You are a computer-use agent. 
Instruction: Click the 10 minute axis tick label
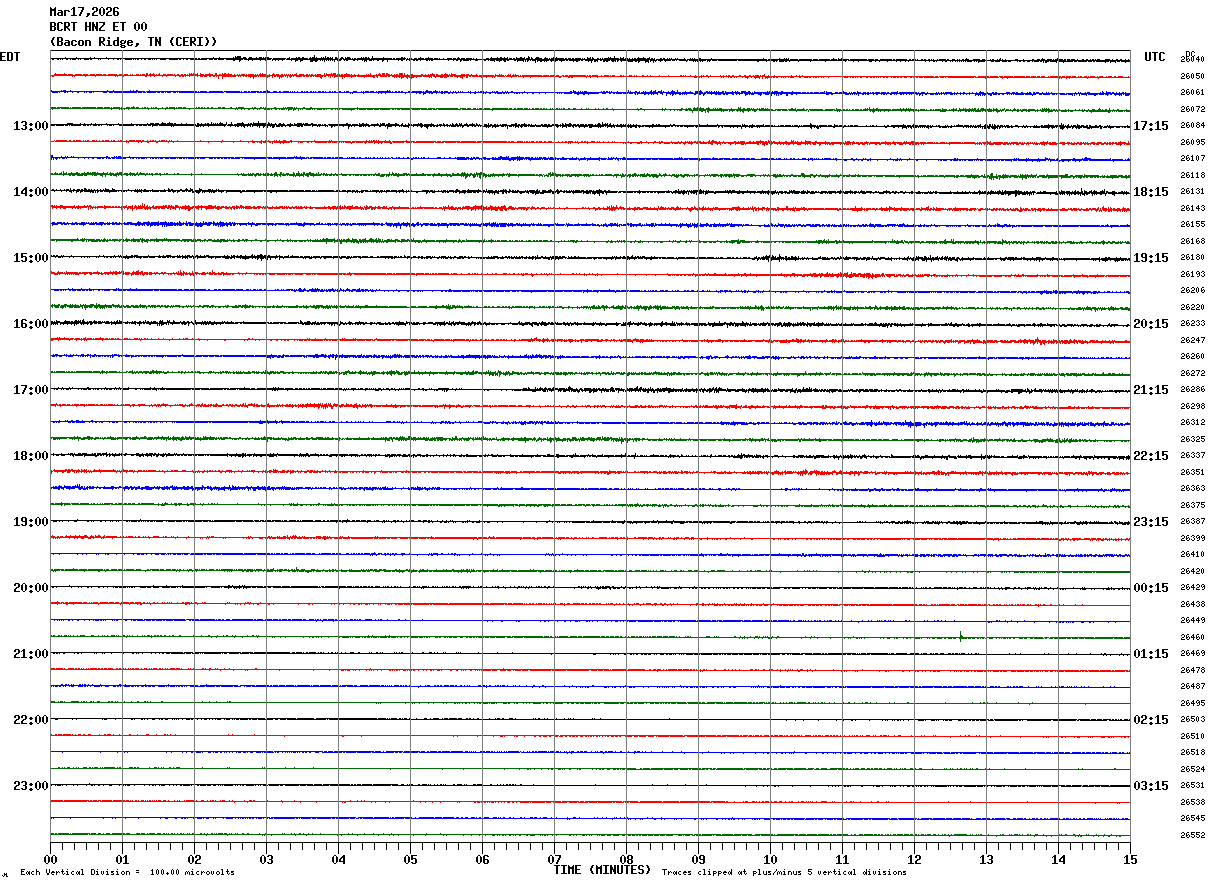pyautogui.click(x=770, y=860)
